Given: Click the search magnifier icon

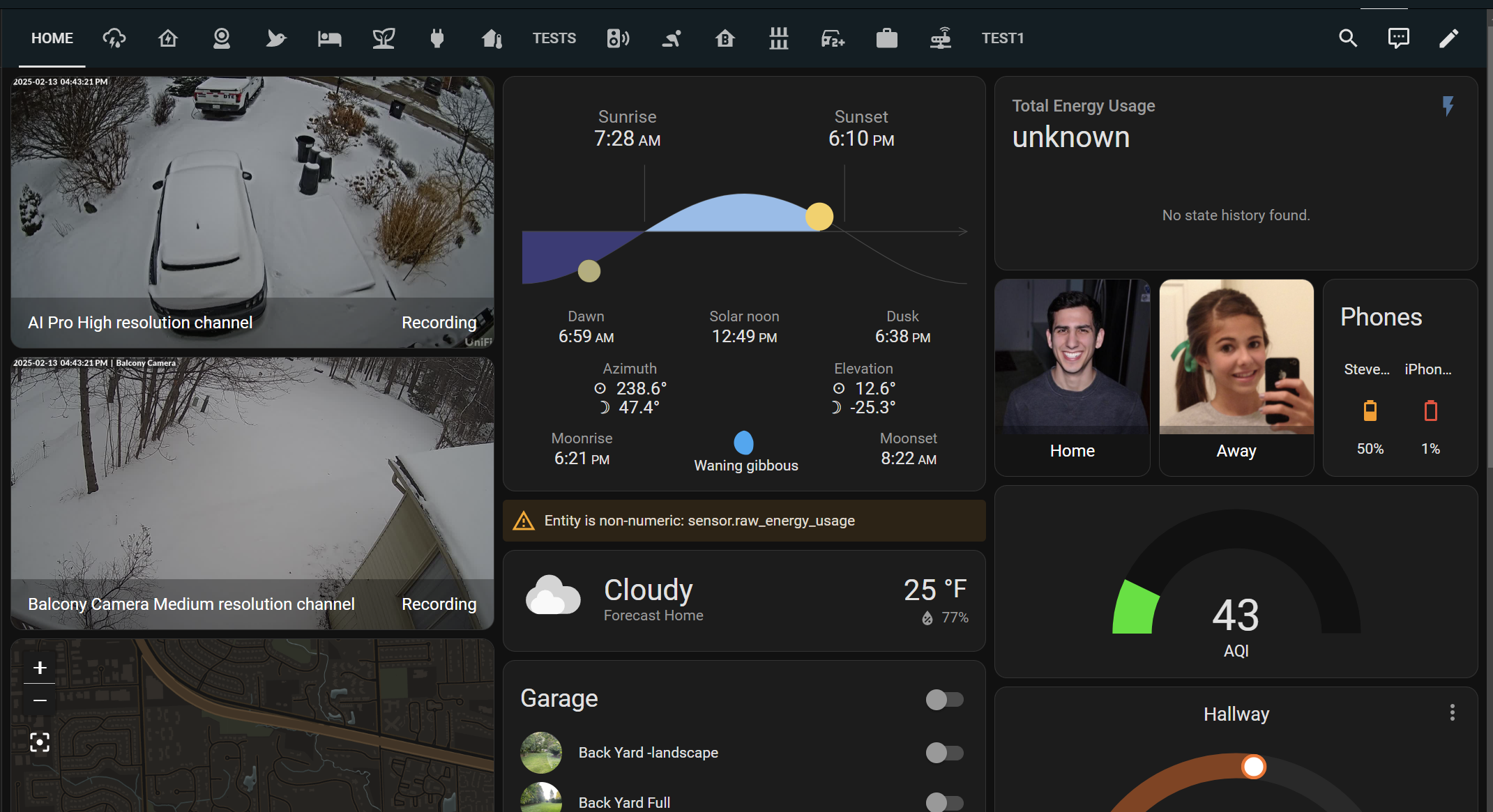Looking at the screenshot, I should pos(1348,38).
